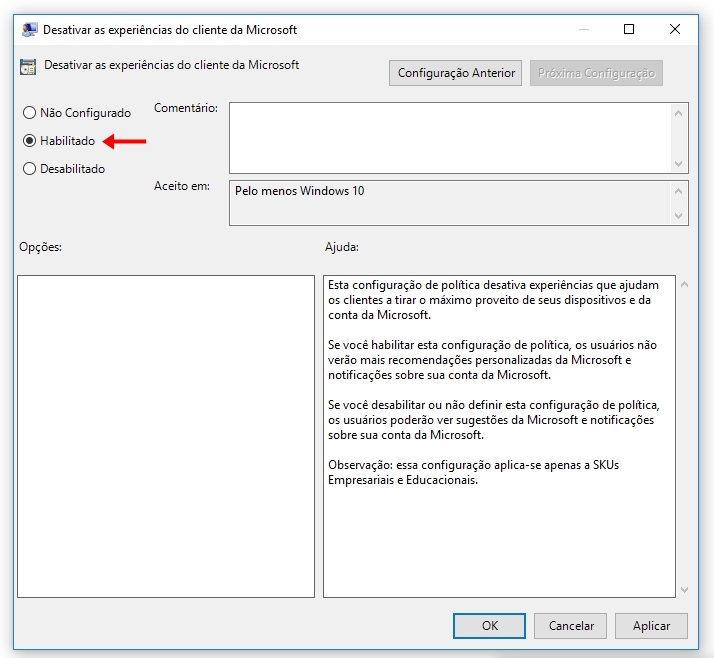Apply changes with the Aplicar button
This screenshot has width=714, height=658.
point(651,626)
